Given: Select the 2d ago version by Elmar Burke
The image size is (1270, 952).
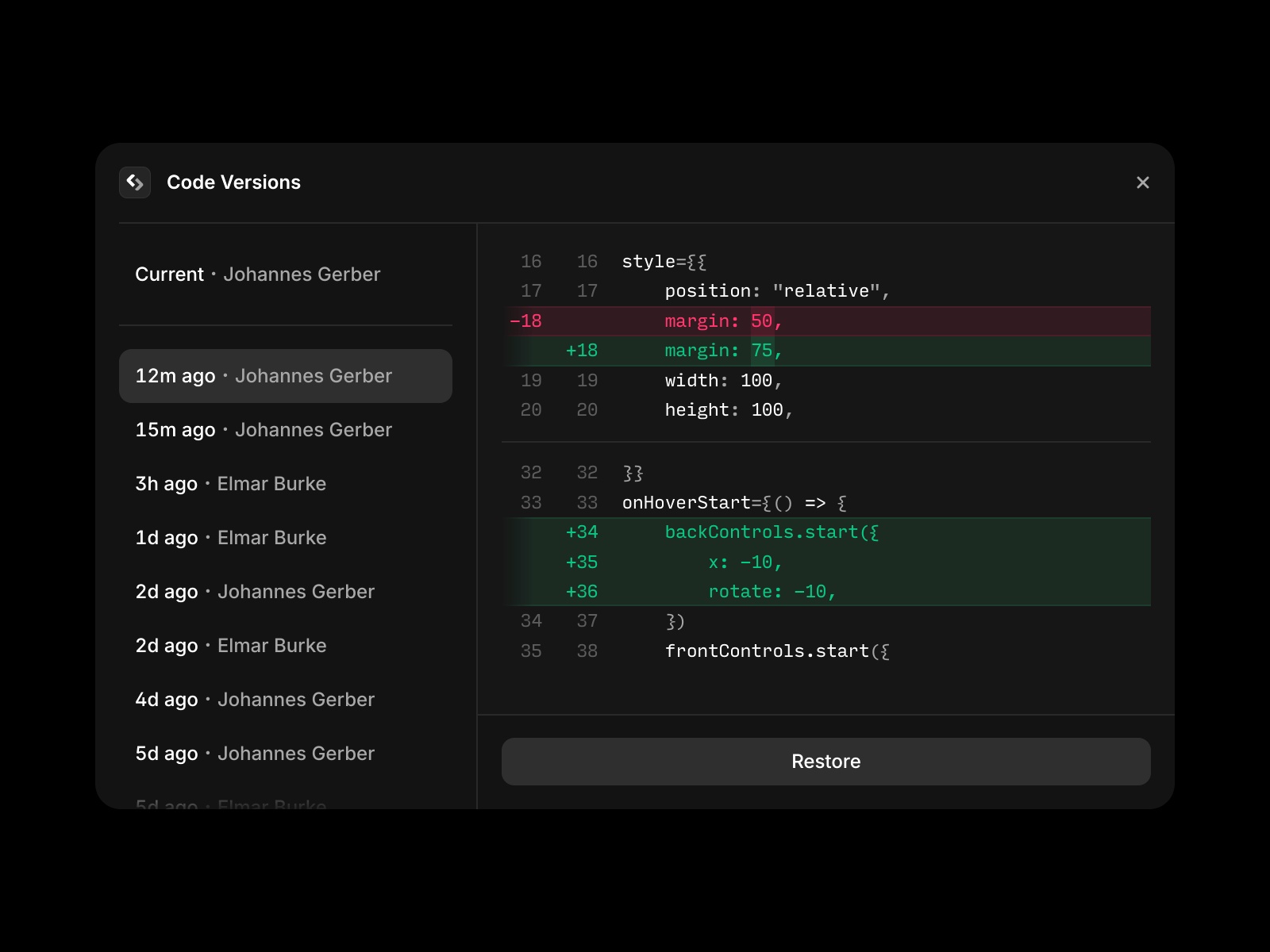Looking at the screenshot, I should [231, 645].
